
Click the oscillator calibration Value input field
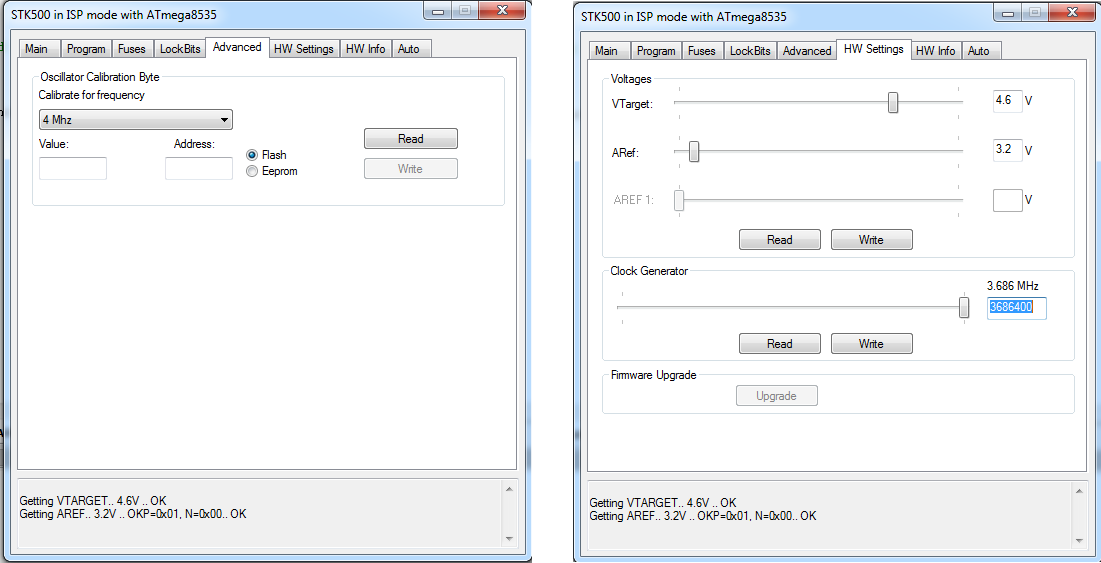pyautogui.click(x=73, y=168)
